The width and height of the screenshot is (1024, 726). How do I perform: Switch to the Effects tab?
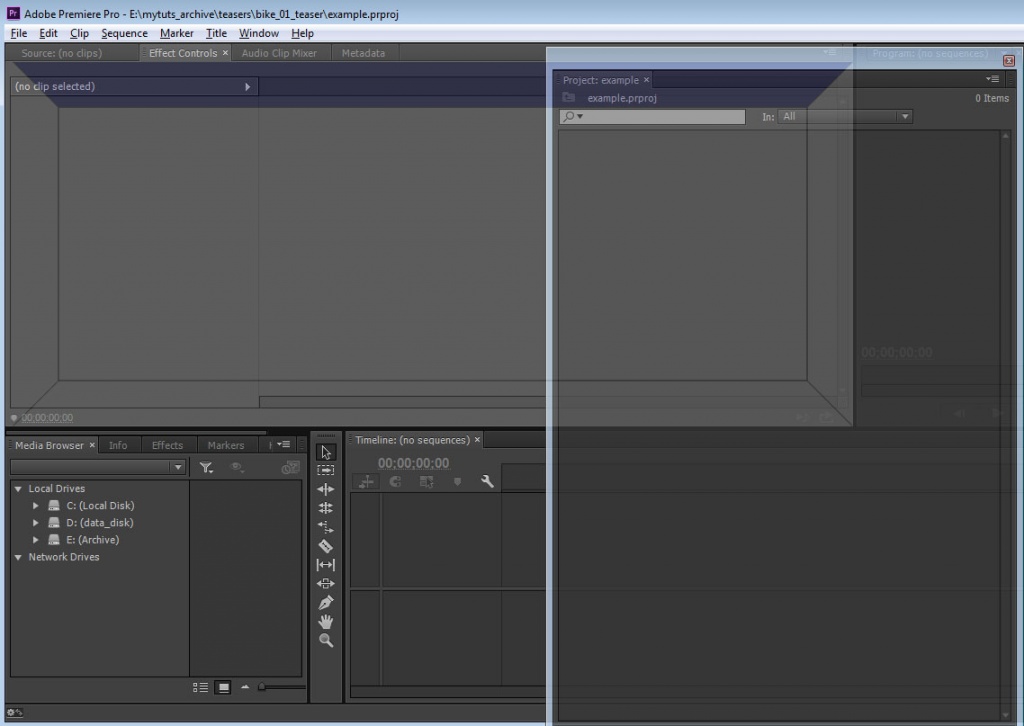click(167, 445)
